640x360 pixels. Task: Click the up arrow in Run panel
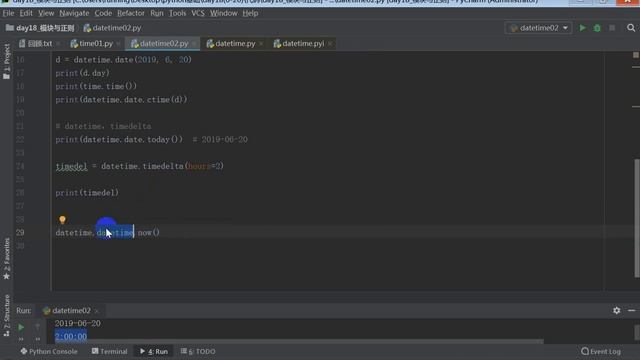click(38, 327)
